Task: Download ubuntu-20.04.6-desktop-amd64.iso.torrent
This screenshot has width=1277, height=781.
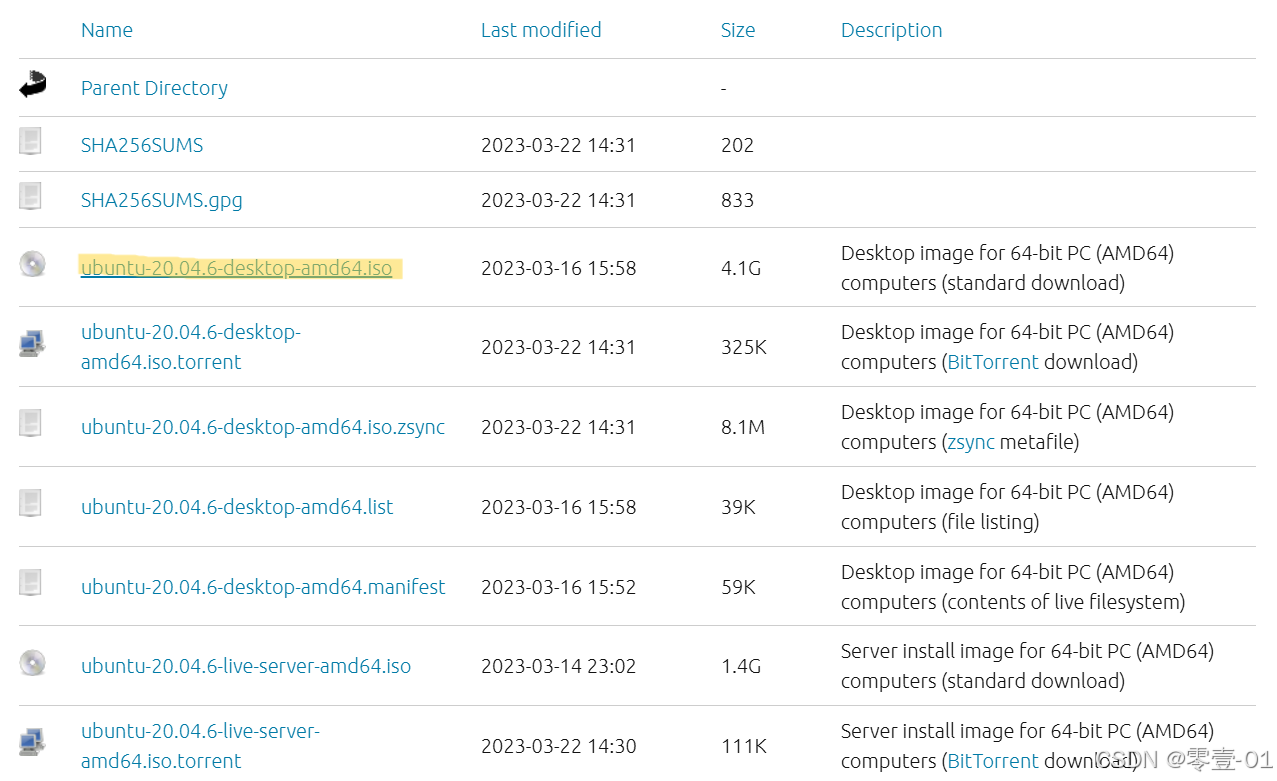Action: [191, 347]
